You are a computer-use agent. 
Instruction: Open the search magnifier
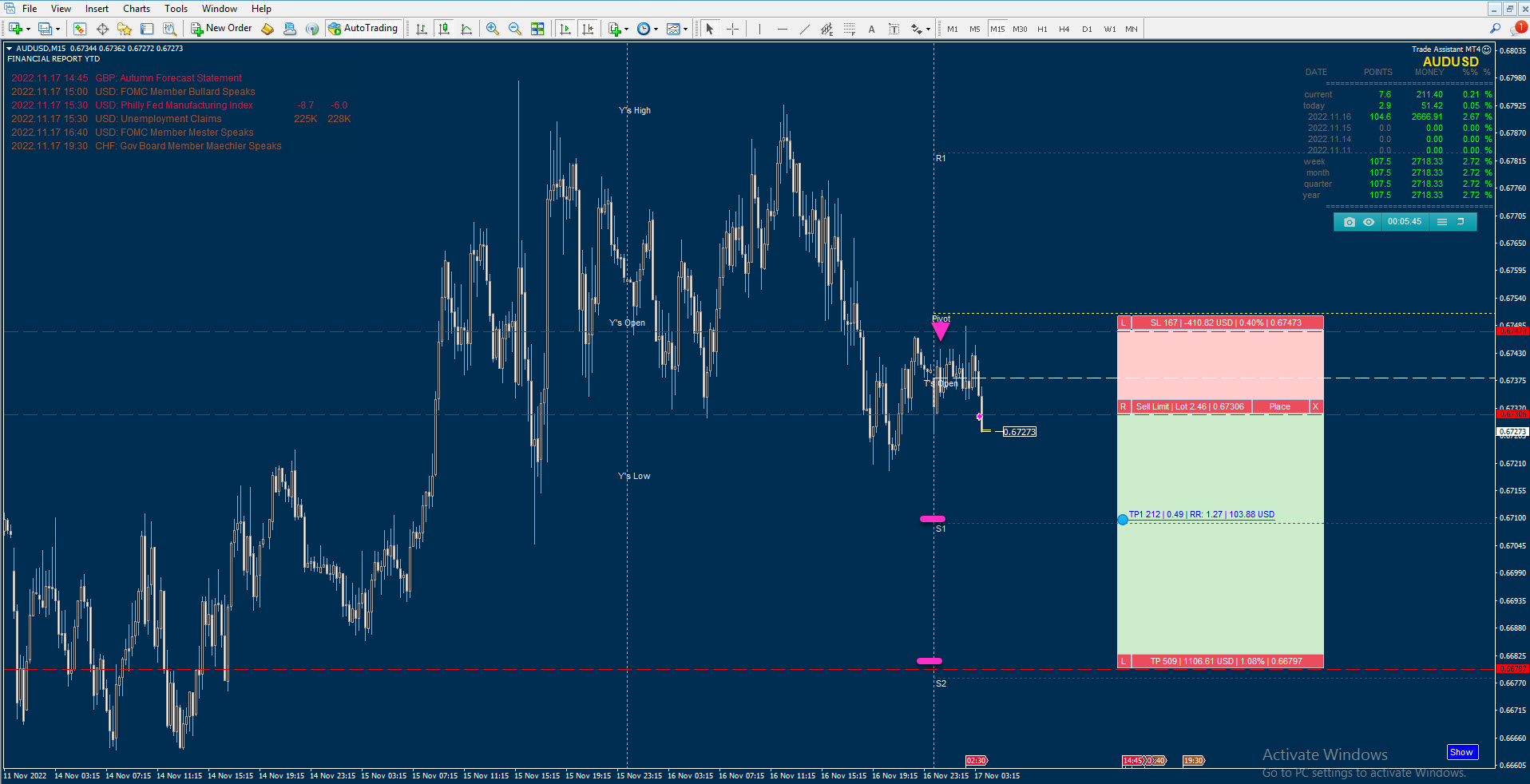point(1495,29)
